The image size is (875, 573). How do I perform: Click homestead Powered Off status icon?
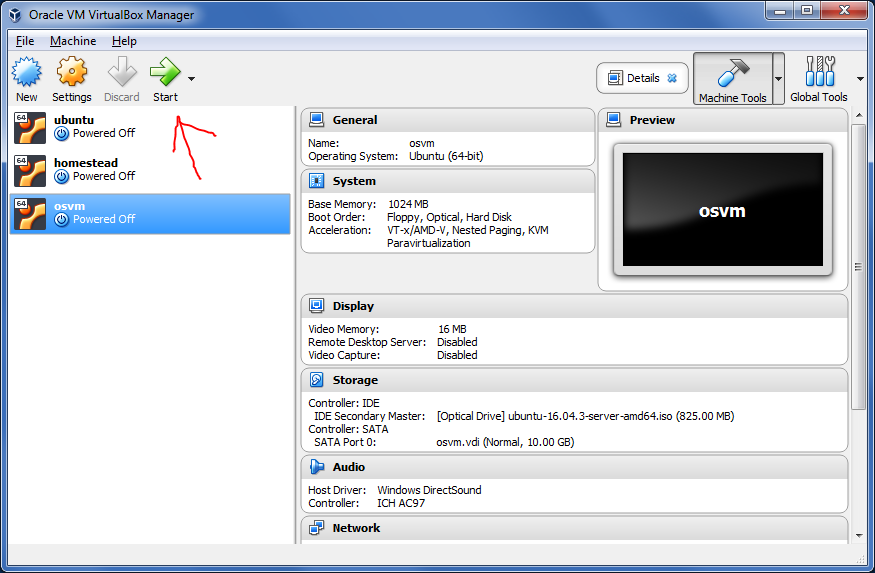coord(61,176)
